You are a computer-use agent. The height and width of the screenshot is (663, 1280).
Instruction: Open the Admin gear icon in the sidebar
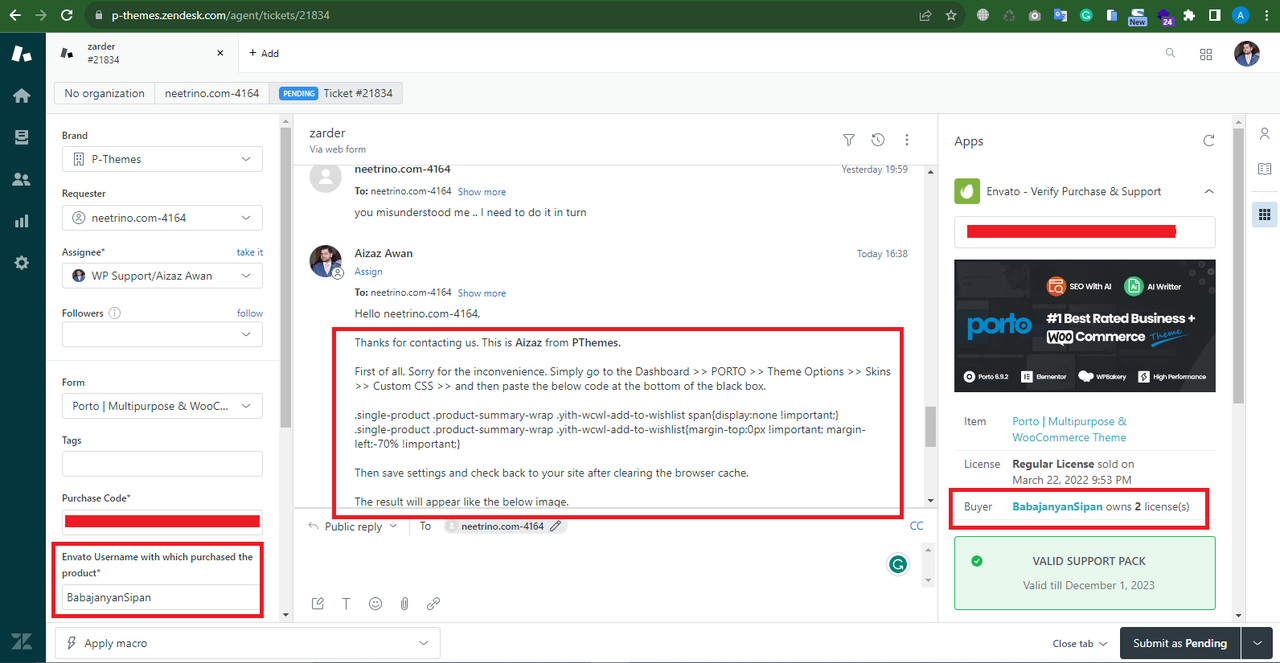21,263
